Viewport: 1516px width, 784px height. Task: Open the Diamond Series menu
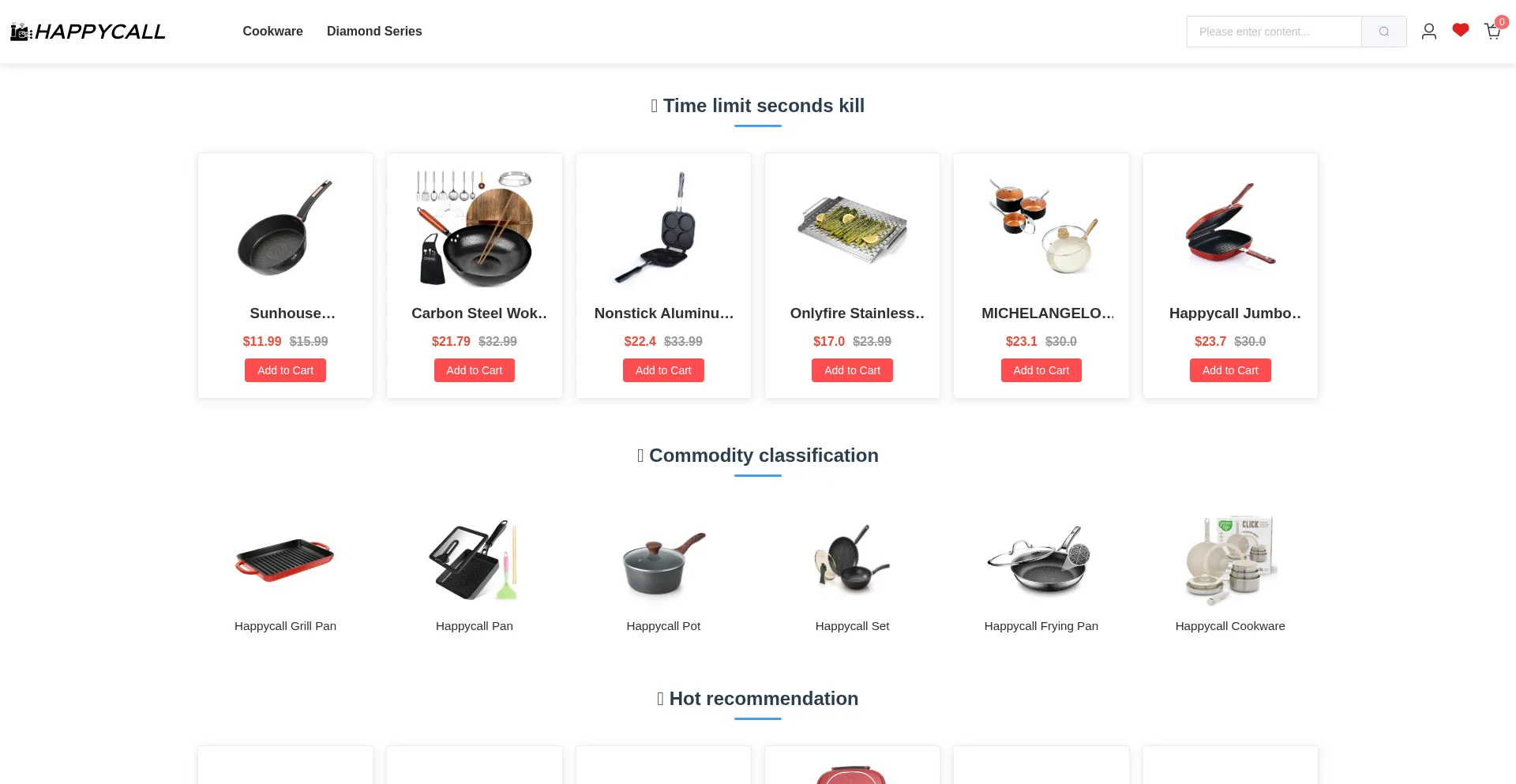[374, 32]
